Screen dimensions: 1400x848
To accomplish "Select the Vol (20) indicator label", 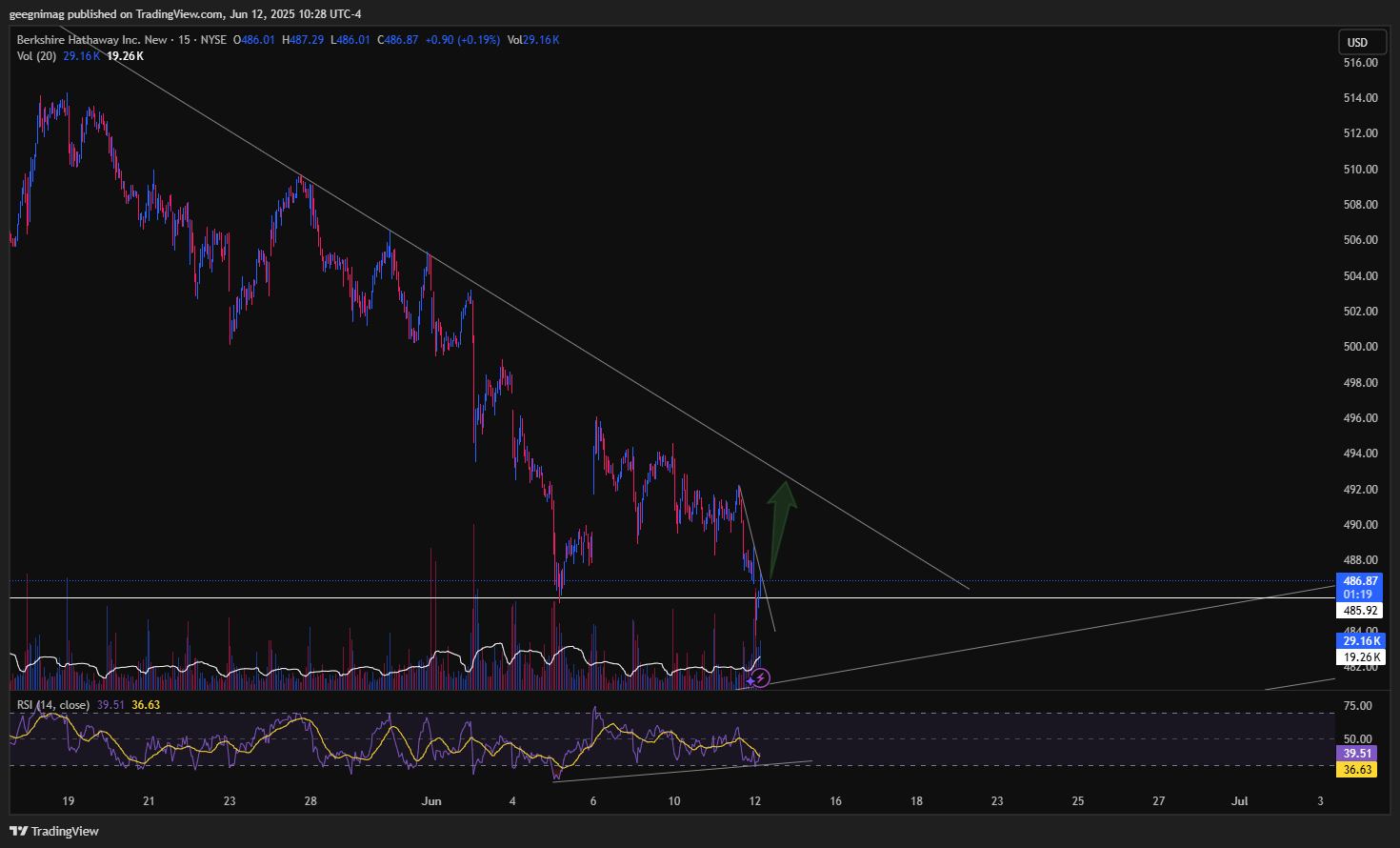I will pos(37,56).
